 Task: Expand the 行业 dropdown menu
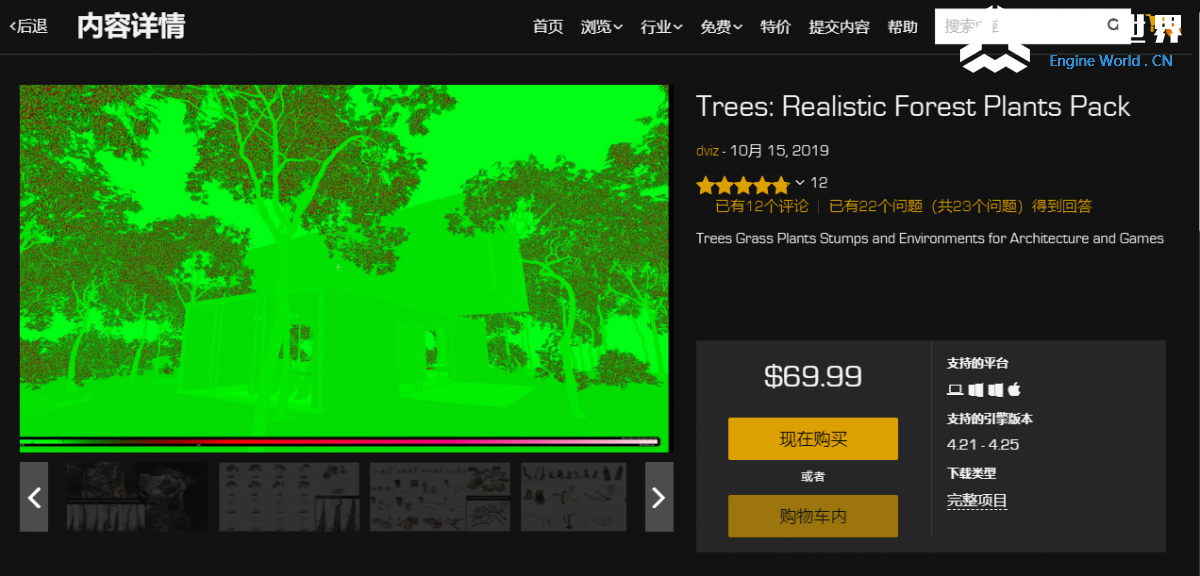[x=661, y=27]
